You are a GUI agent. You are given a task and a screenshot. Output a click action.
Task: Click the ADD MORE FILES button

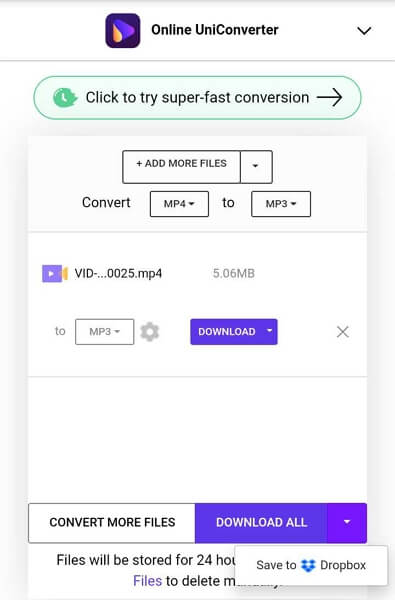pos(181,167)
